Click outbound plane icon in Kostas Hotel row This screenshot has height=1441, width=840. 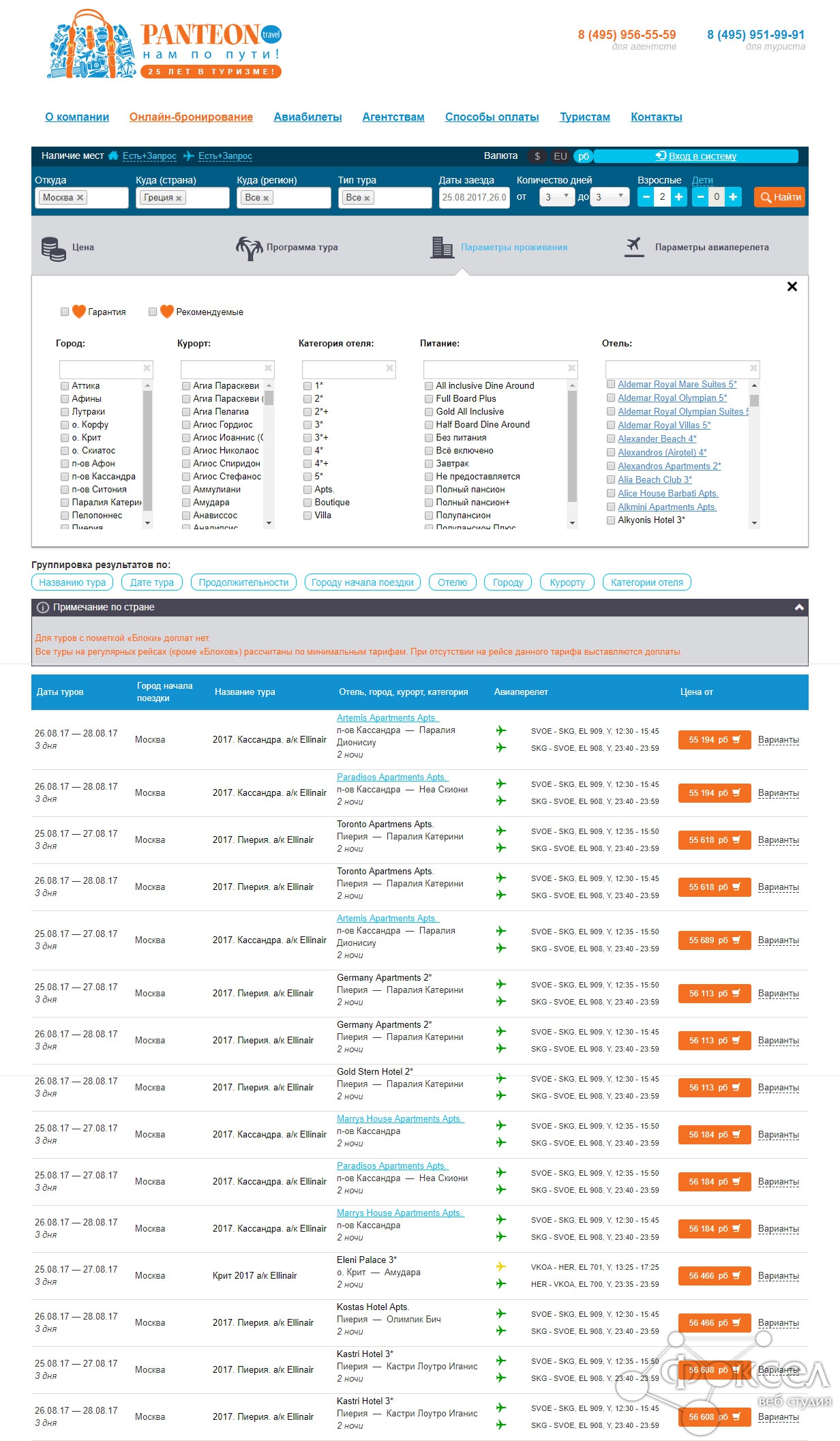[x=501, y=1313]
